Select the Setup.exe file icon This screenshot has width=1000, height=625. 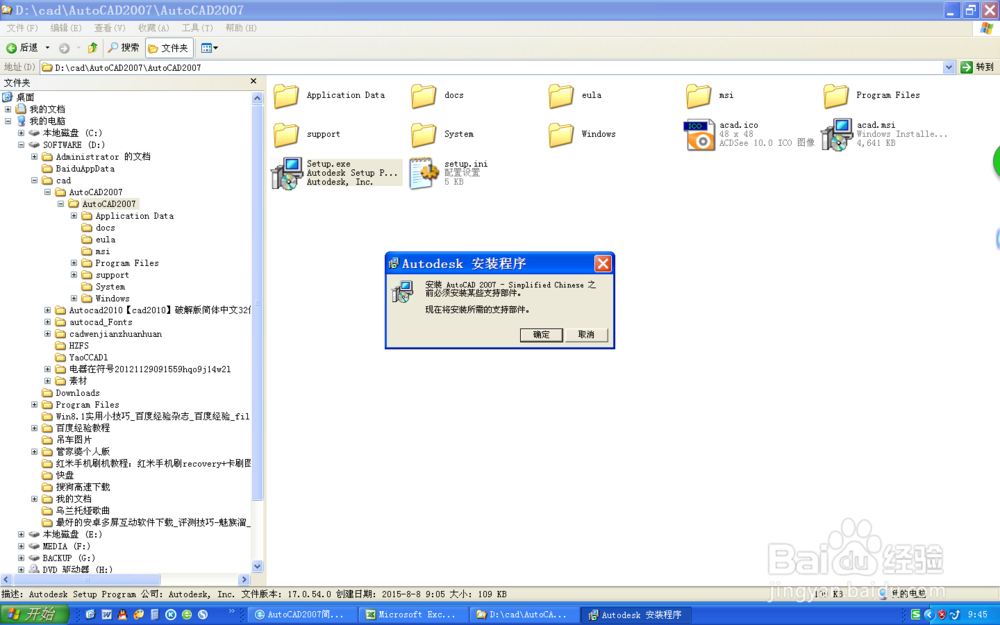coord(286,173)
